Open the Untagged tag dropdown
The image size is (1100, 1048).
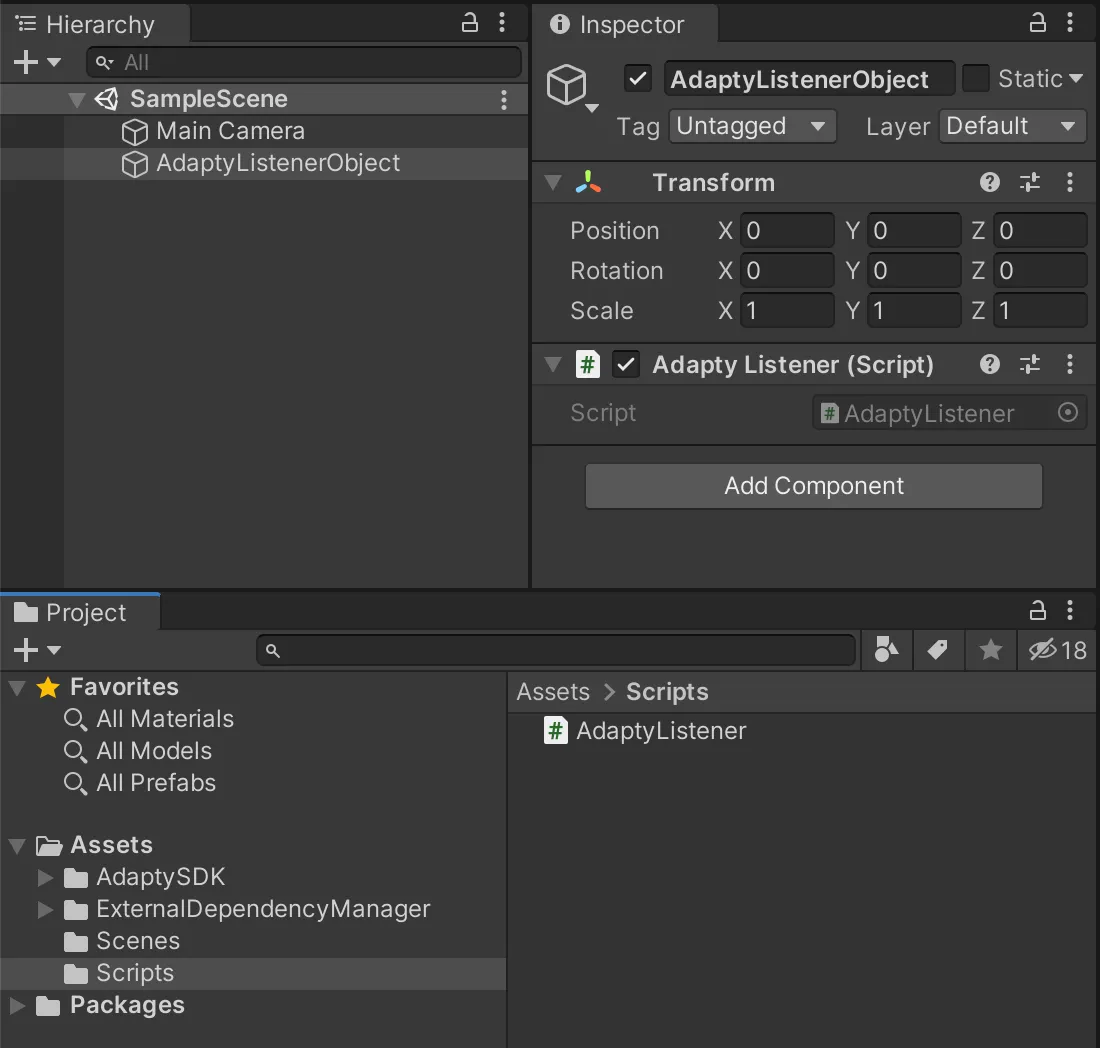751,126
